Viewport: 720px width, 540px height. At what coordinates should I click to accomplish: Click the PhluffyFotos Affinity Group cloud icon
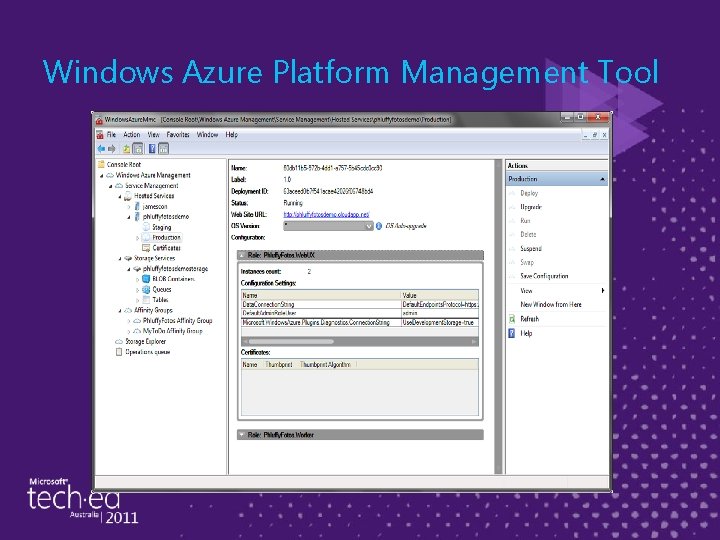pos(137,321)
